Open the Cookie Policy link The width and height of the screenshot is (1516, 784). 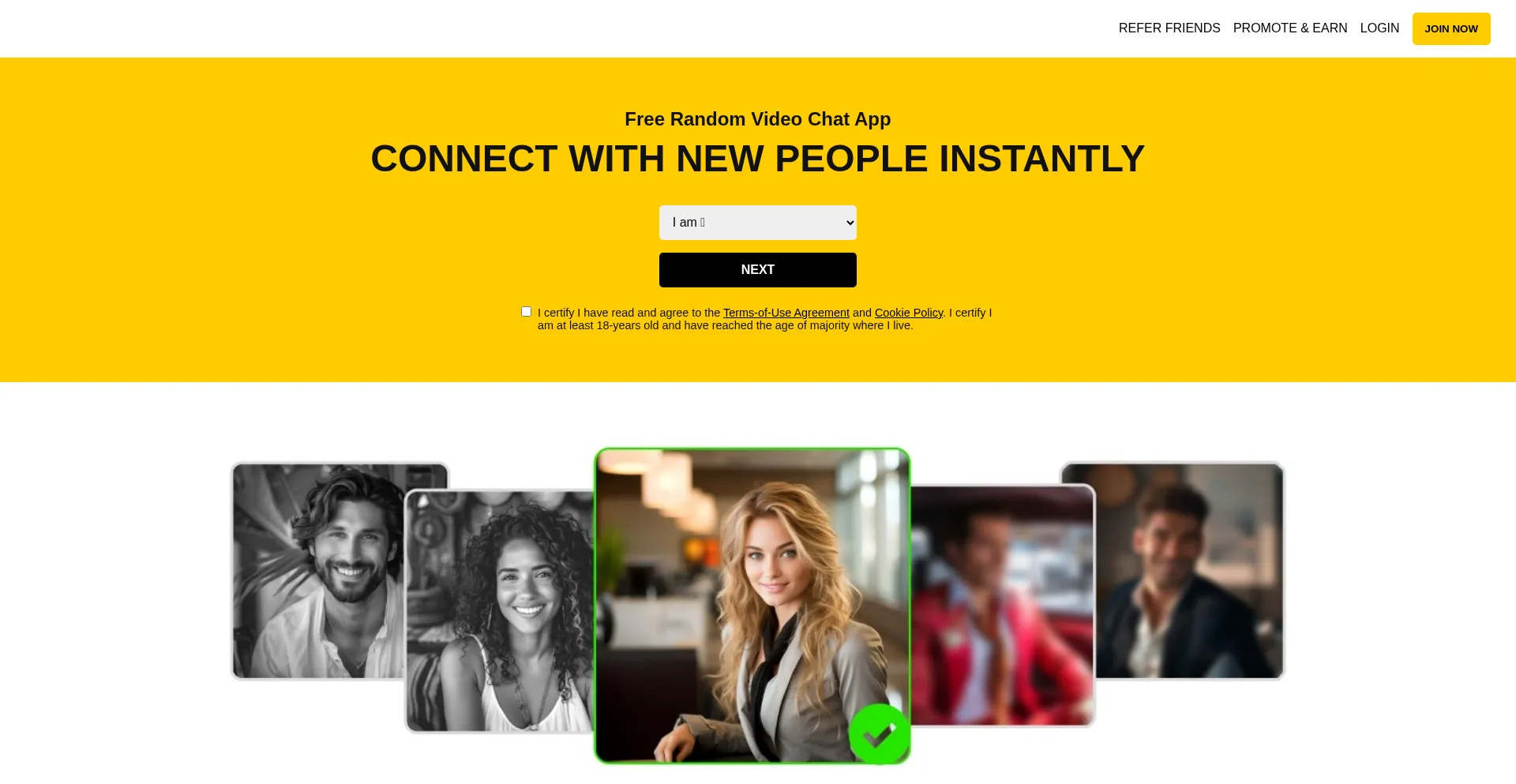click(908, 313)
